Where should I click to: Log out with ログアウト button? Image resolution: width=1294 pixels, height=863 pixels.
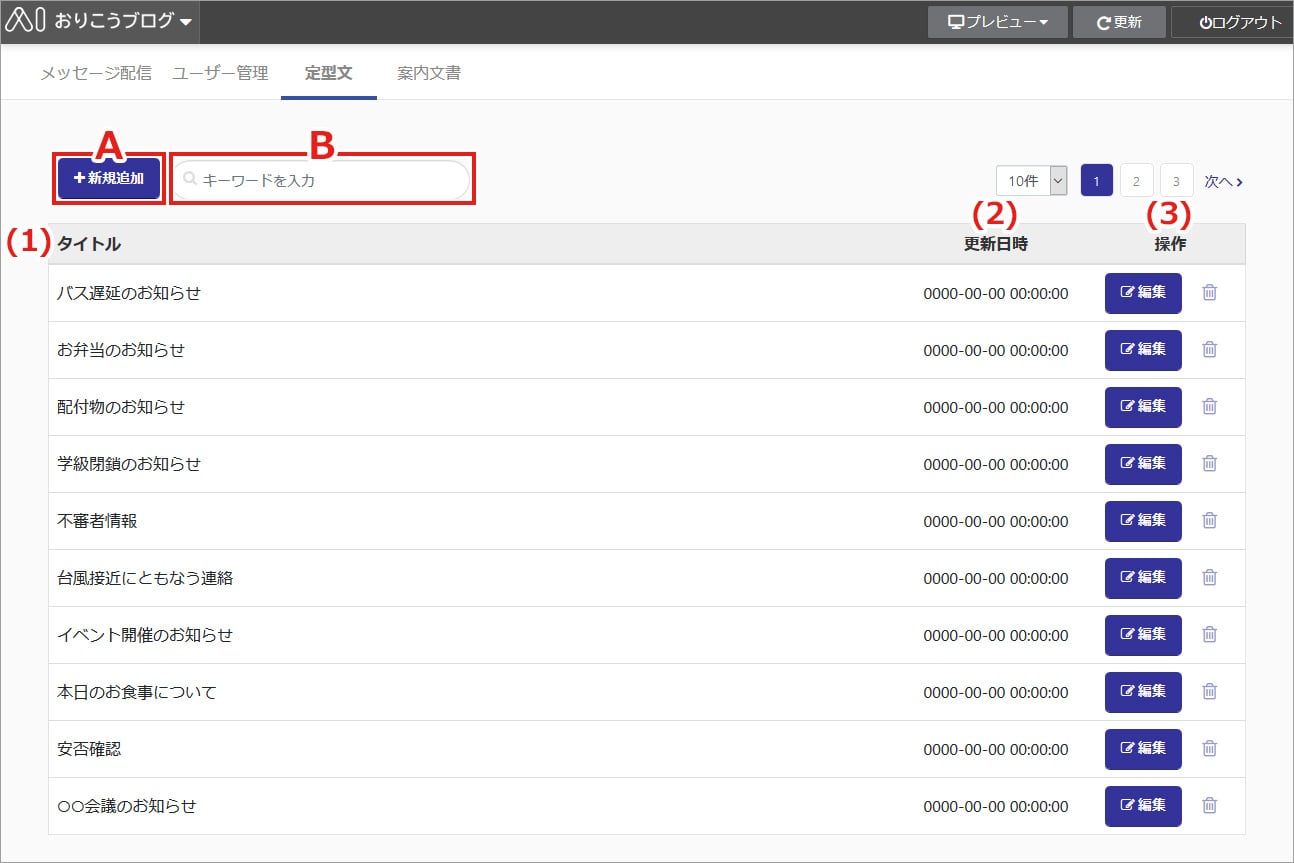[x=1233, y=22]
